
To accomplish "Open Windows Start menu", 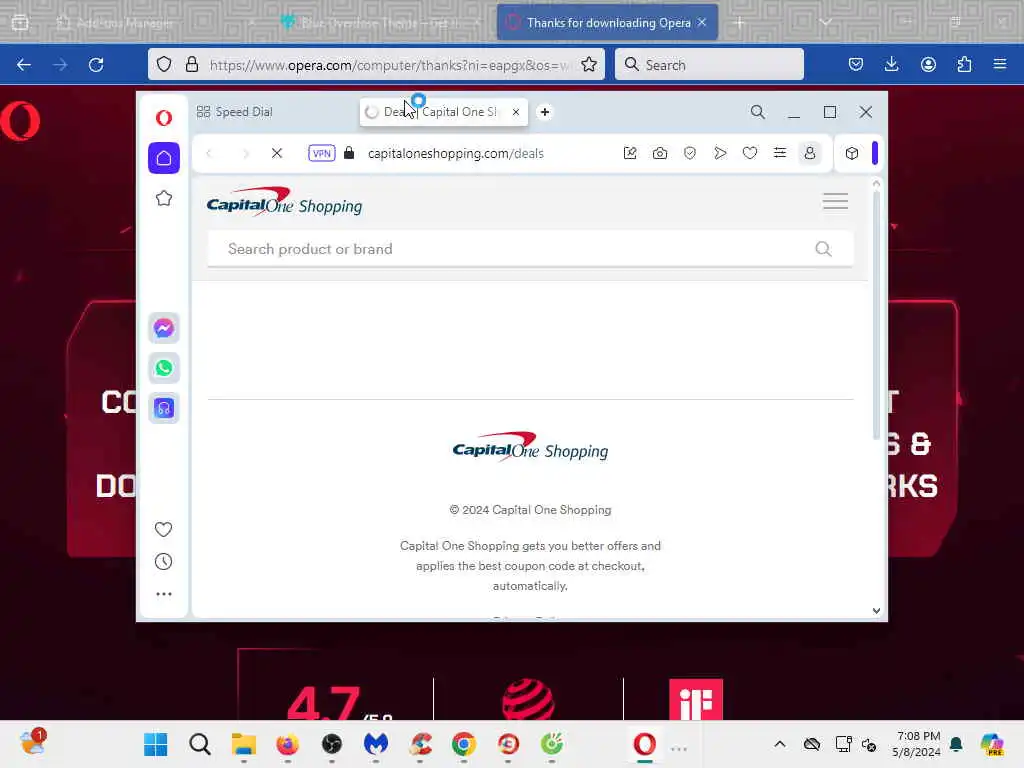I will (155, 744).
